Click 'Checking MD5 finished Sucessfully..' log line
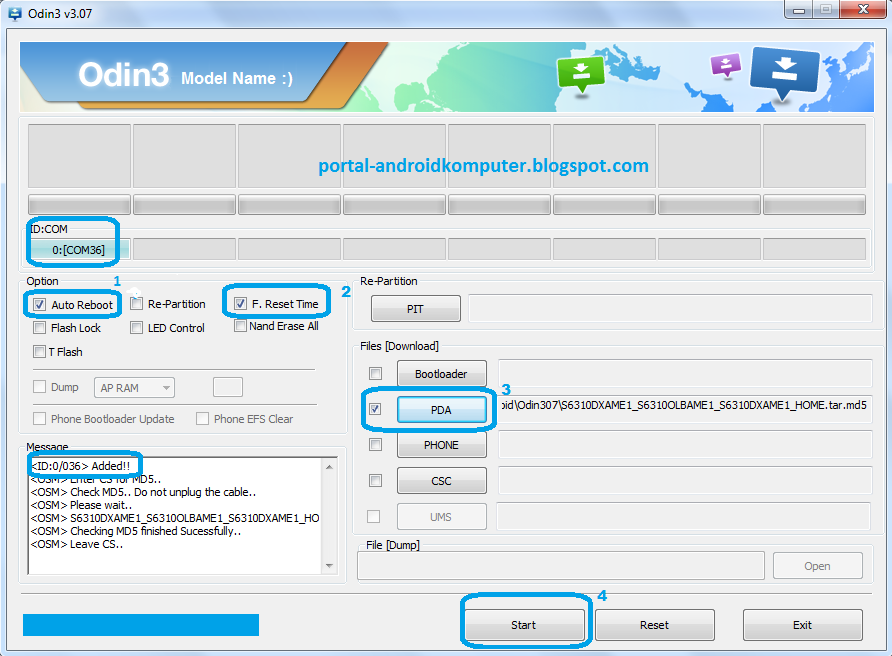Viewport: 892px width, 656px height. click(136, 531)
